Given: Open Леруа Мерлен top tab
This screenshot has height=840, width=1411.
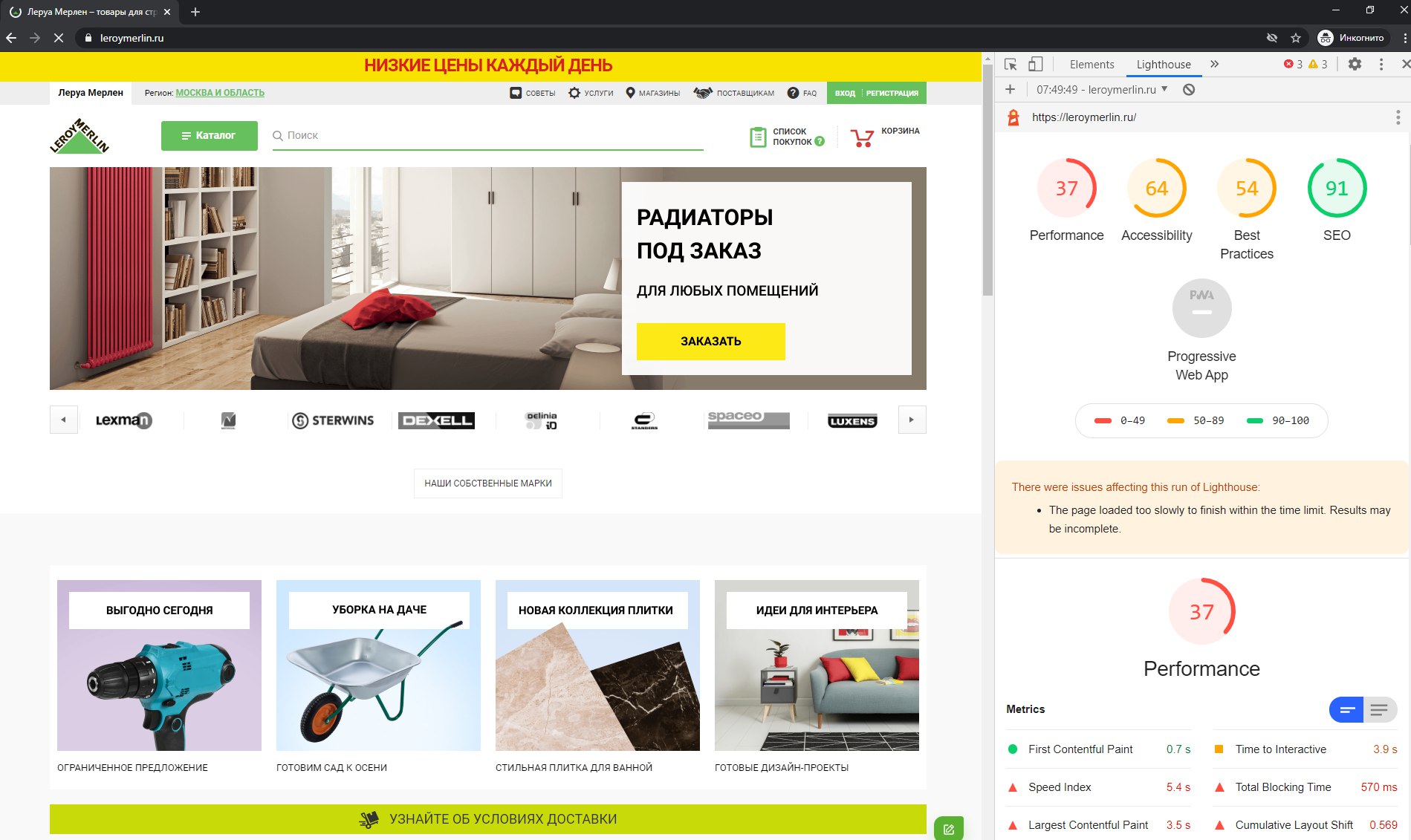Looking at the screenshot, I should click(91, 93).
